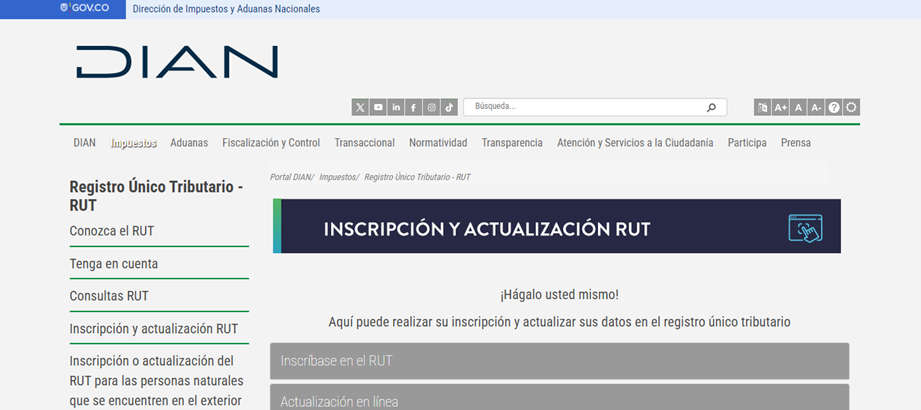
Task: Open the Transaccional menu
Action: (x=365, y=143)
